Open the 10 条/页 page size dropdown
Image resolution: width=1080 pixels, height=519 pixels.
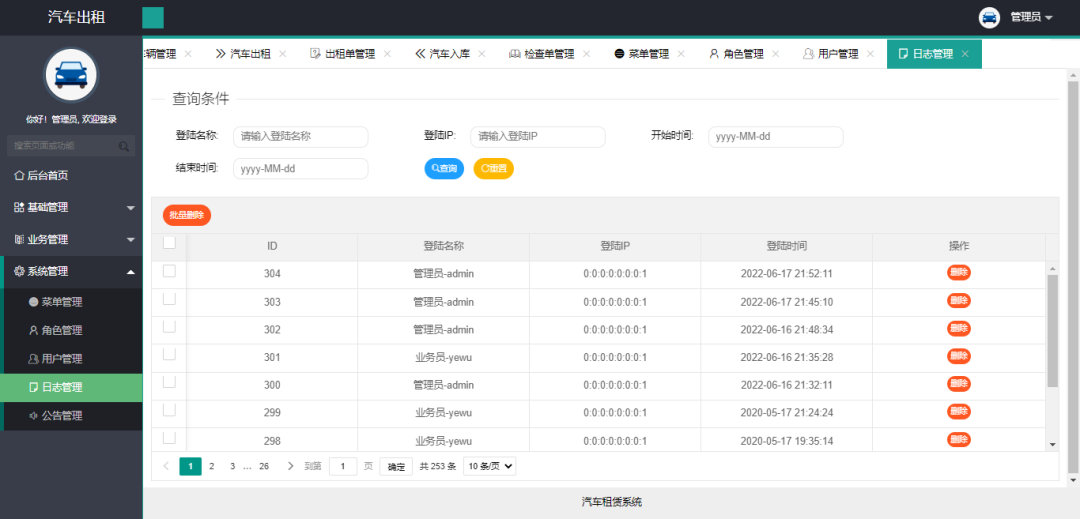pos(490,466)
